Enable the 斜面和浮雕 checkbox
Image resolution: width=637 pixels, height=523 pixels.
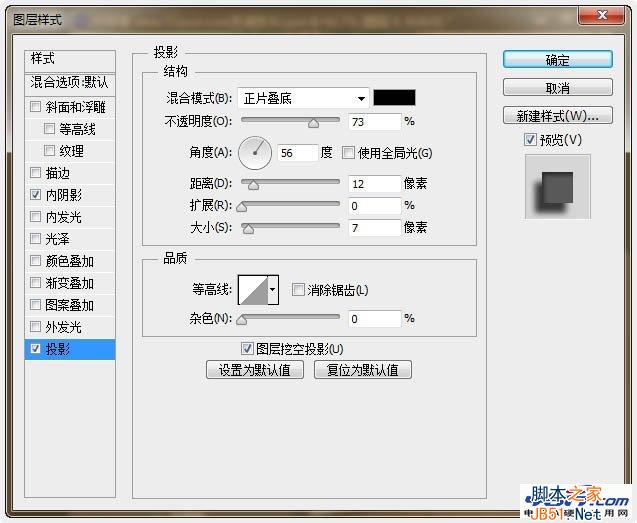(35, 107)
